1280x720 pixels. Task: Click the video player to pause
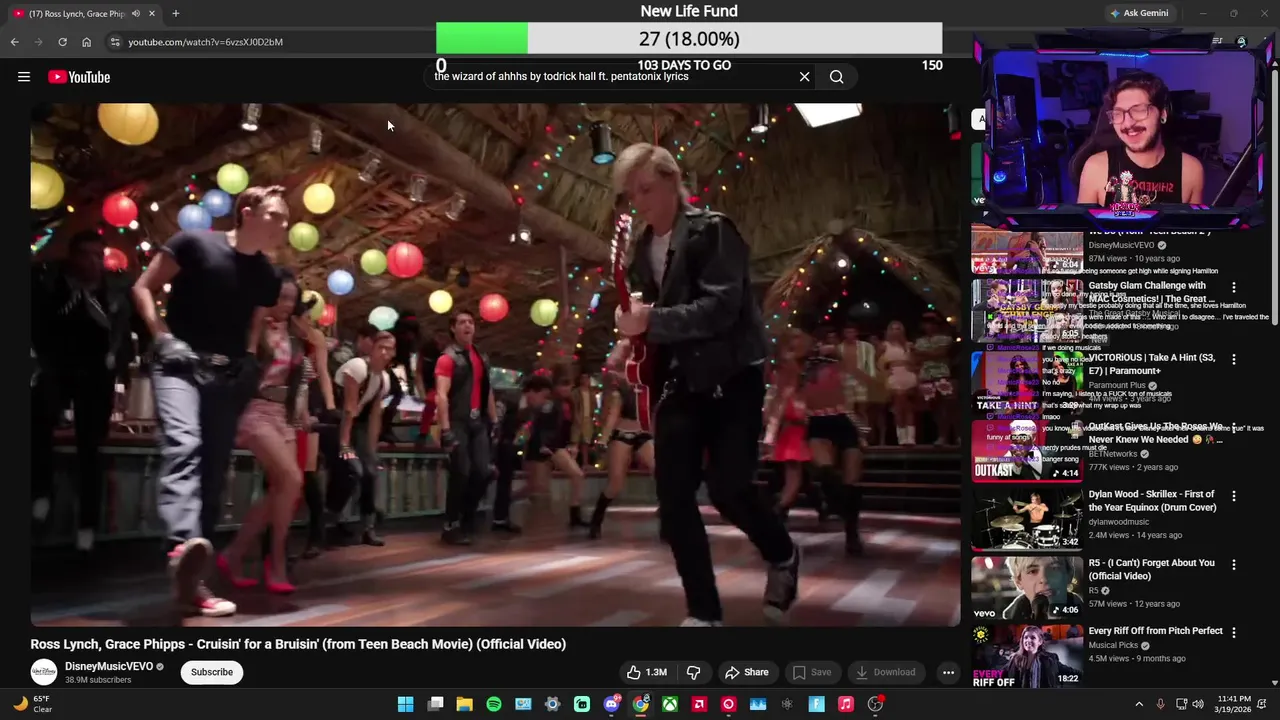click(x=495, y=365)
